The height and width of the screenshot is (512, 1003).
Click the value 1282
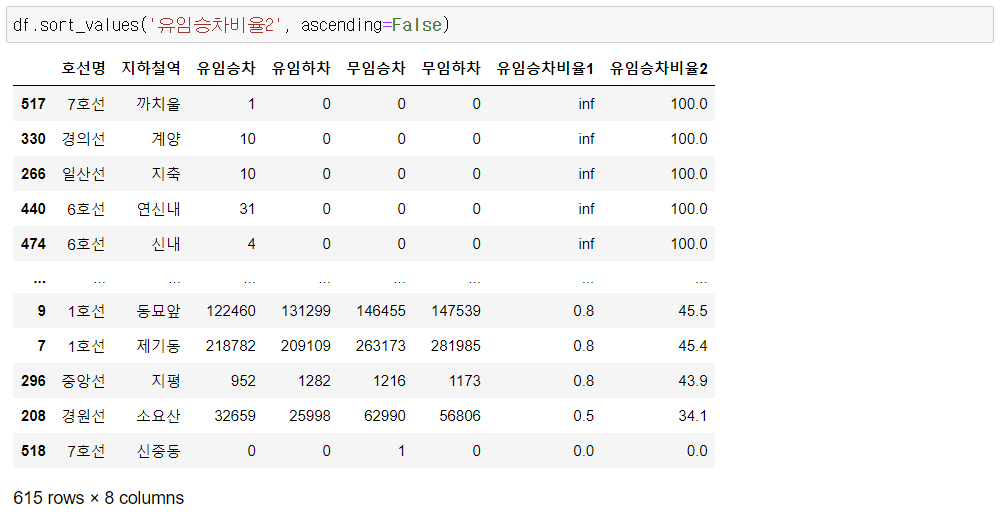[314, 381]
